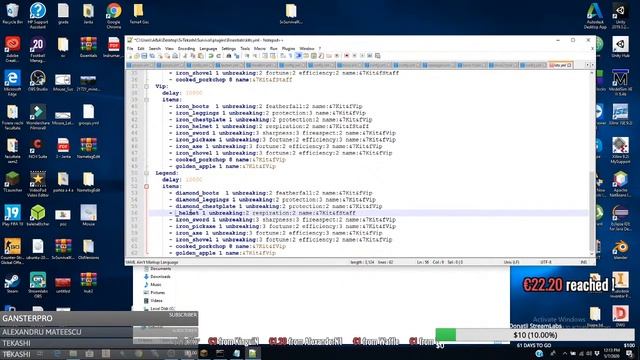This screenshot has width=640, height=360.
Task: Click the 'Legend:' key in the editor
Action: (167, 173)
